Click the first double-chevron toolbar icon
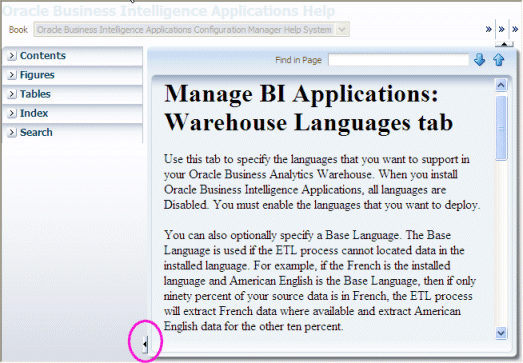Screen dimensions: 523x363 (x=489, y=29)
